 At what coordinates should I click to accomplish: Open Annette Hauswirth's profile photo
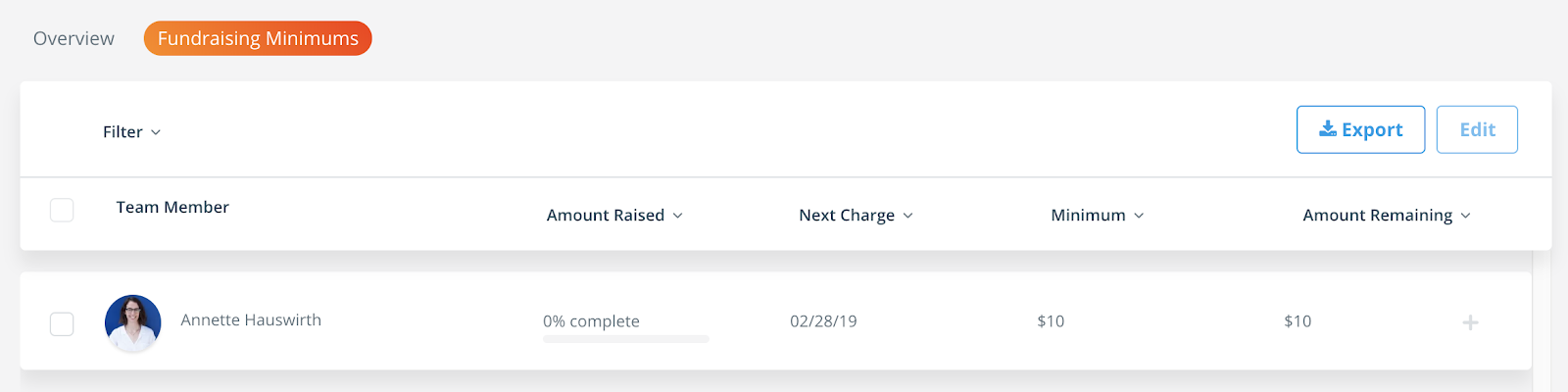click(x=132, y=322)
